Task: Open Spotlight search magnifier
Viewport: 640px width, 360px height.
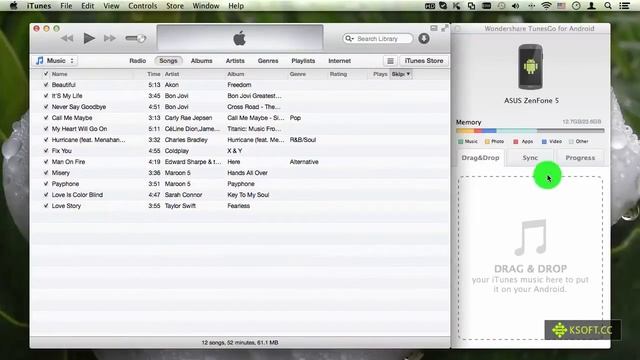Action: pyautogui.click(x=608, y=6)
